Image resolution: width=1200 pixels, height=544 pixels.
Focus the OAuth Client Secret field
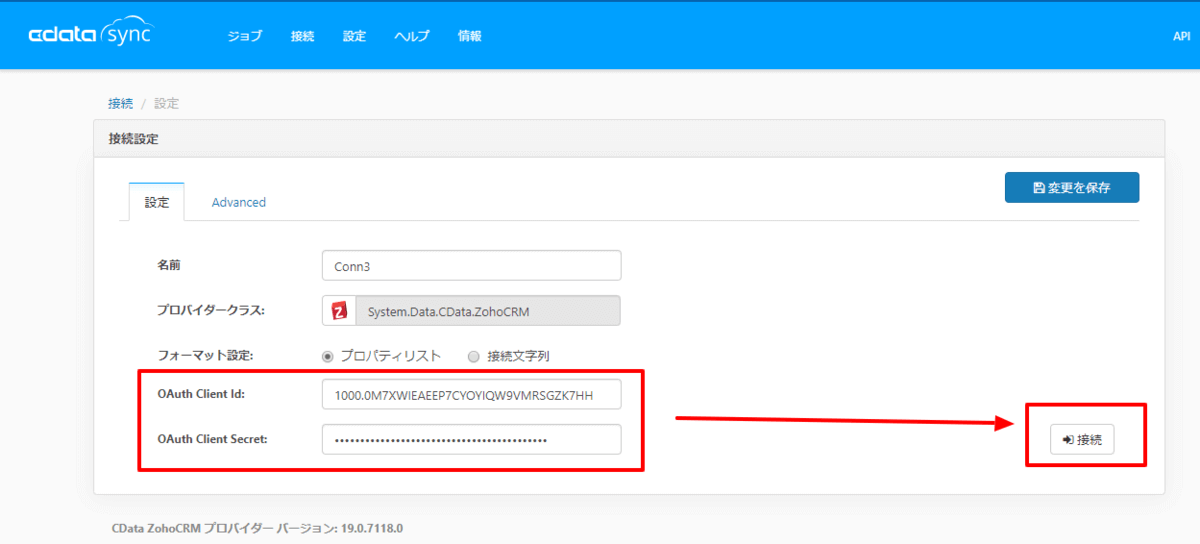pyautogui.click(x=471, y=439)
